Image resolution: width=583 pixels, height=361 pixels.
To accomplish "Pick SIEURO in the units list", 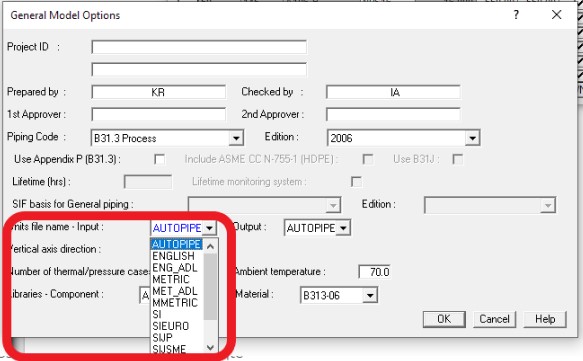I will click(x=171, y=326).
